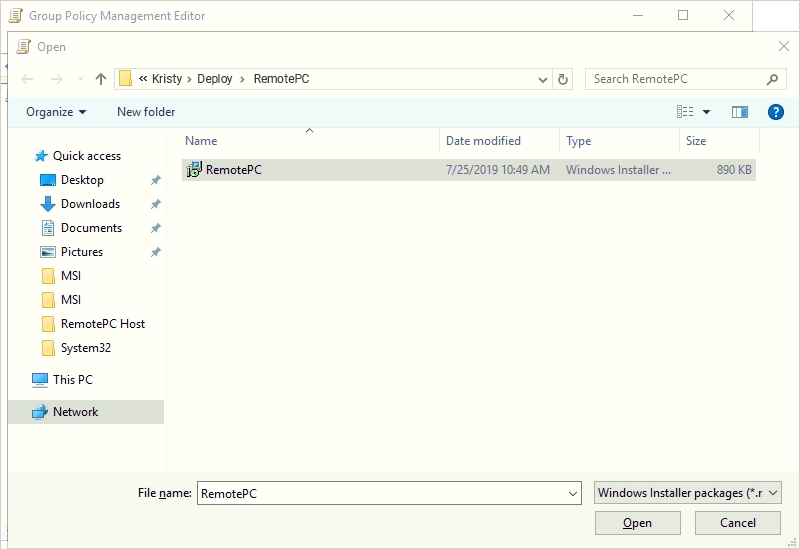
Task: Open the Downloads folder in Quick access
Action: pos(90,204)
